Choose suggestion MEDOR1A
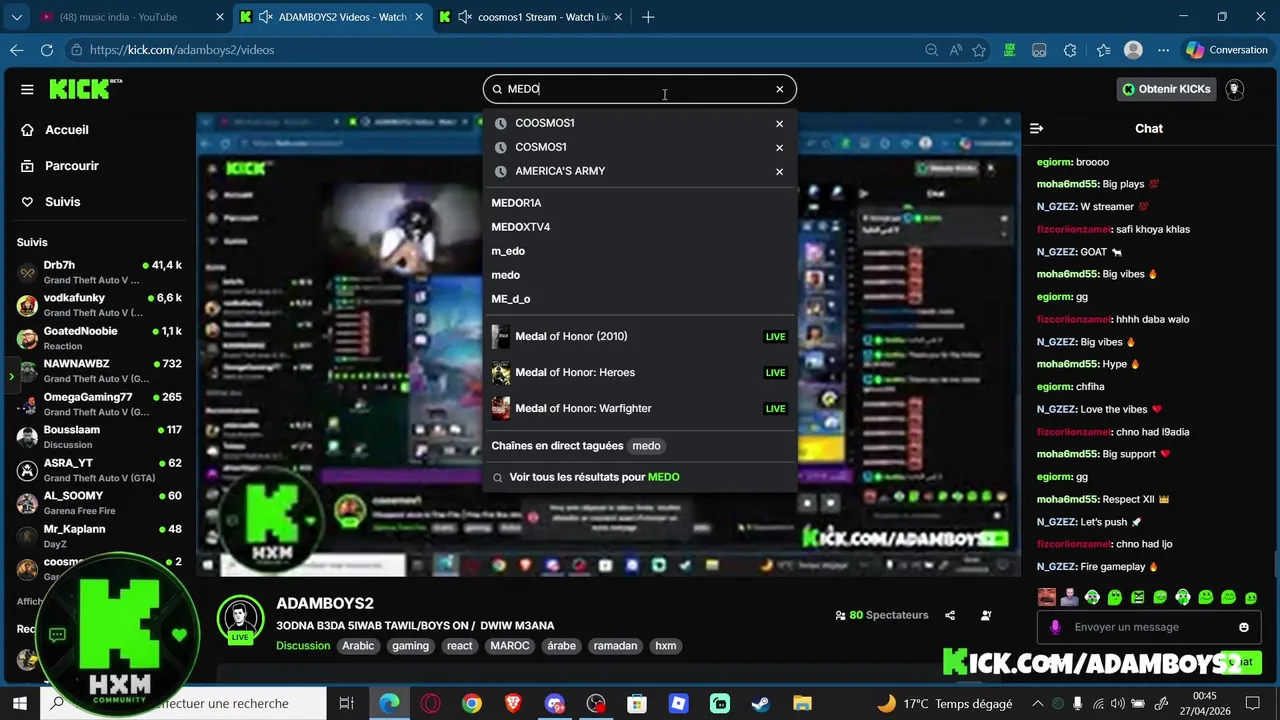 pos(516,203)
